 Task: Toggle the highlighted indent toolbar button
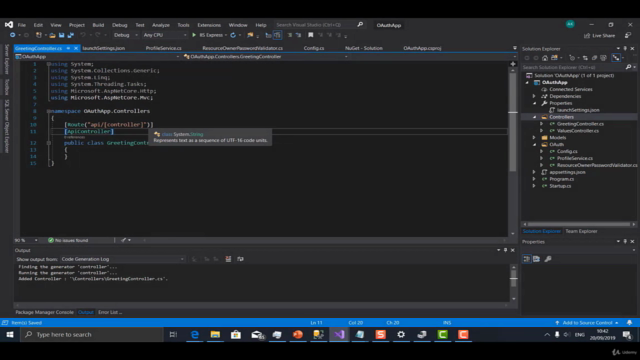click(x=277, y=35)
